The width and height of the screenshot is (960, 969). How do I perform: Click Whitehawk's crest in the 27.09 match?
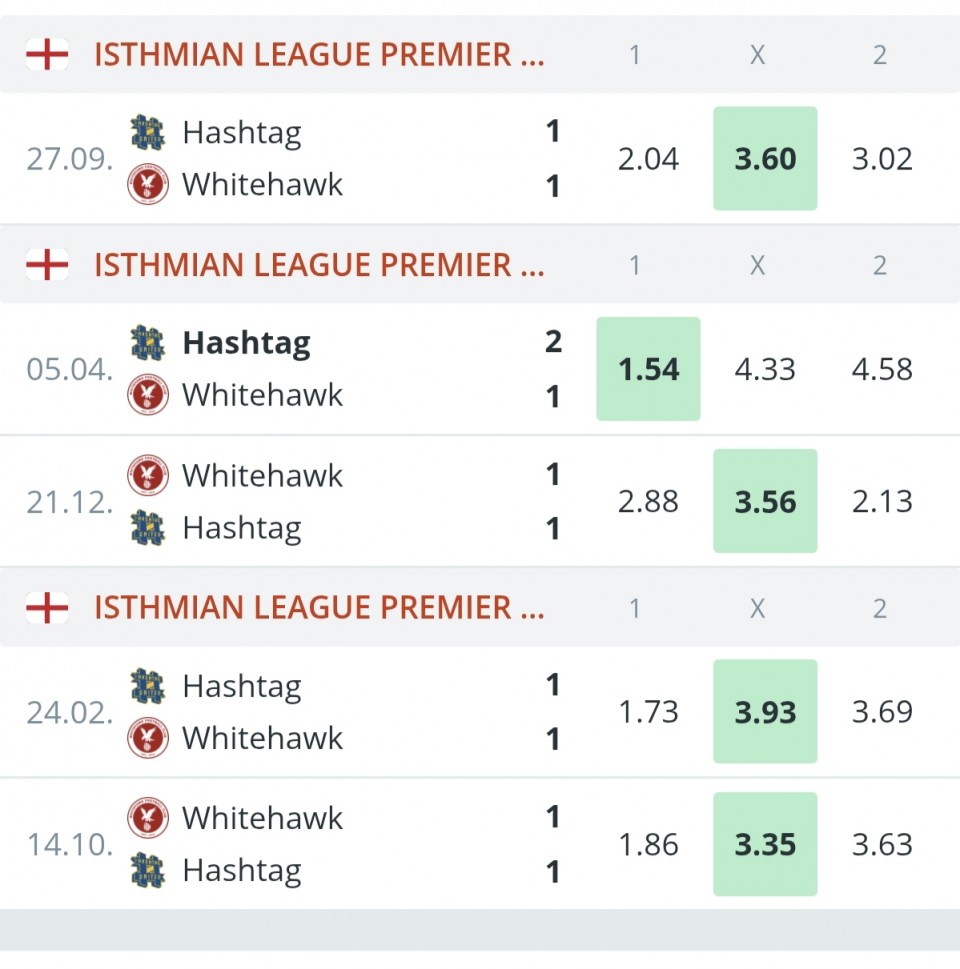(x=148, y=185)
